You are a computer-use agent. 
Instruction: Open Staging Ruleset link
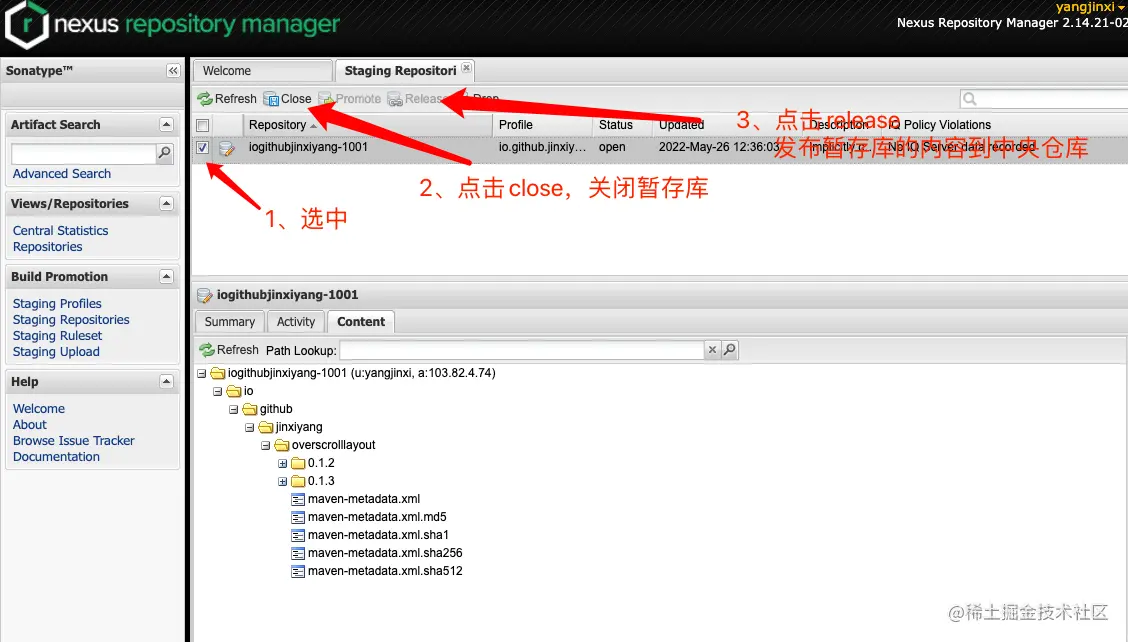point(58,335)
